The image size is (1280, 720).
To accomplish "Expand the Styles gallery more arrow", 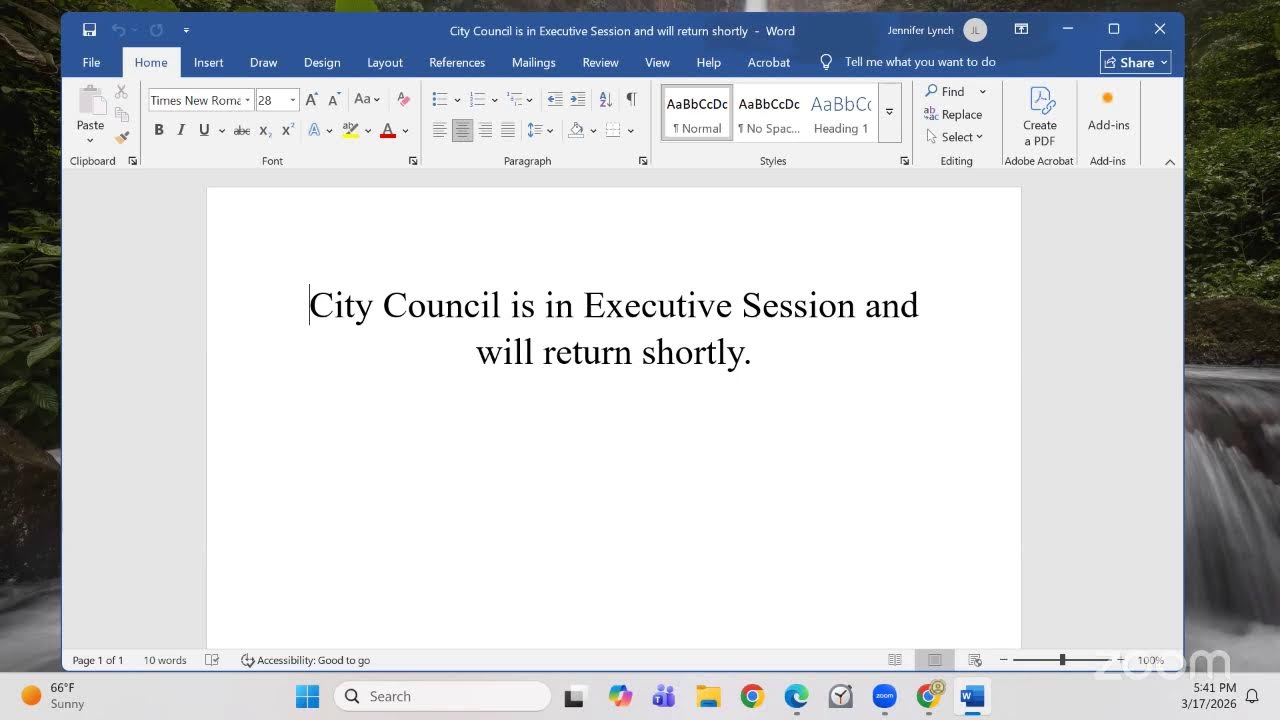I will 889,112.
